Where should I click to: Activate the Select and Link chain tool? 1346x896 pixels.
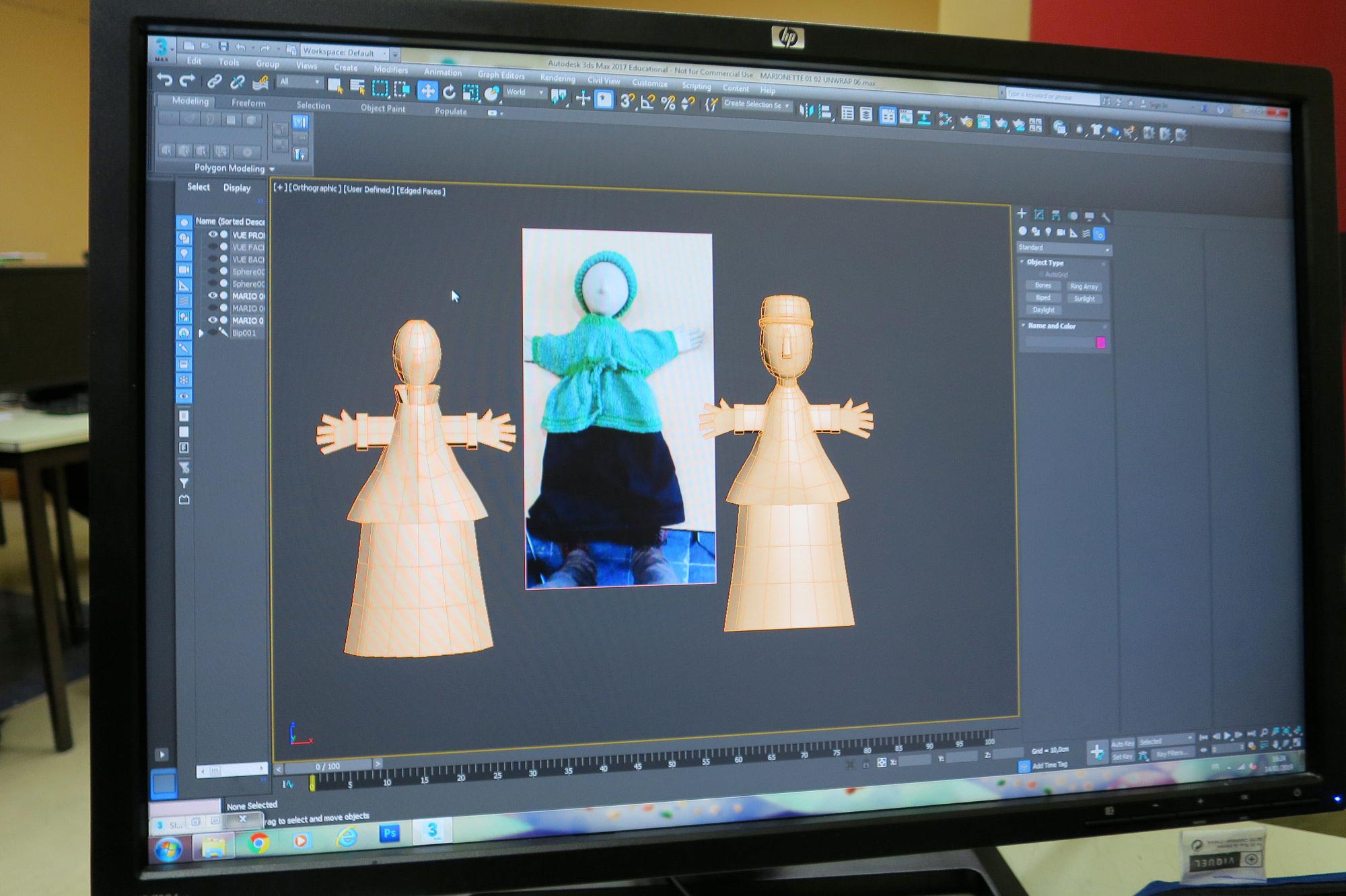(214, 82)
